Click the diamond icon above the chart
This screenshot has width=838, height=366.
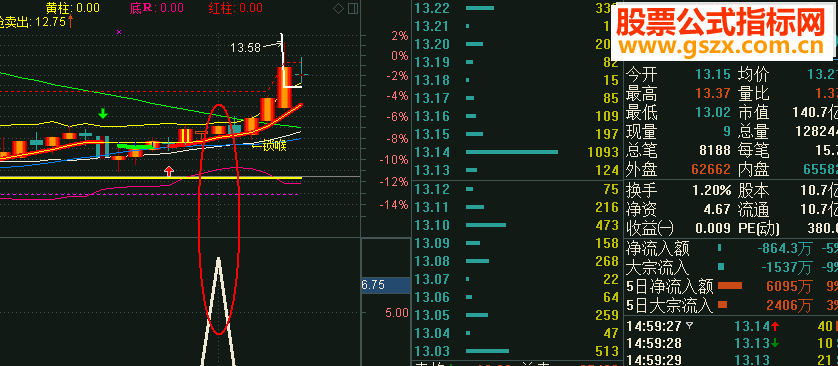338,9
